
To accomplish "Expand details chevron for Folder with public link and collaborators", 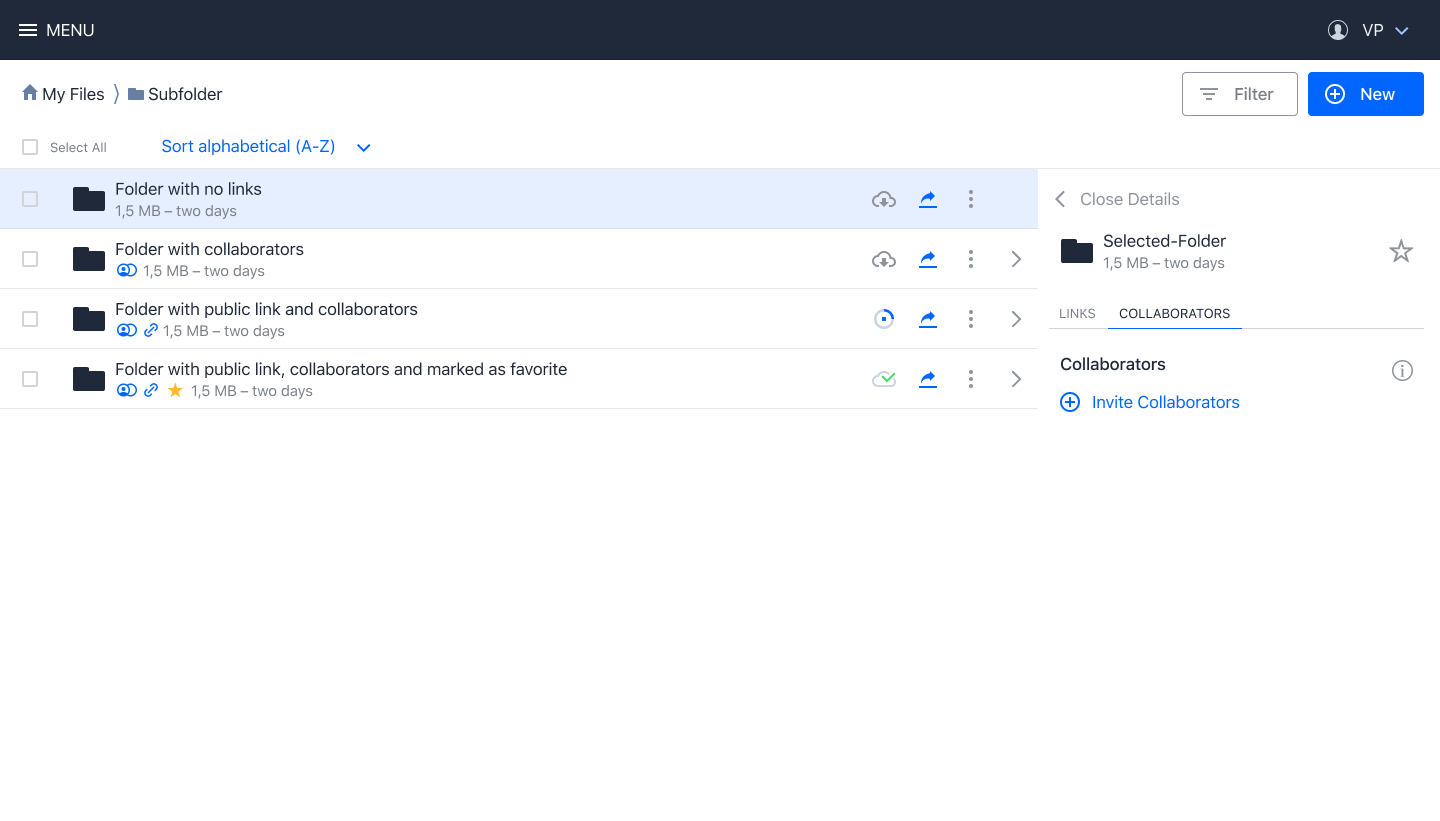I will pos(1016,319).
